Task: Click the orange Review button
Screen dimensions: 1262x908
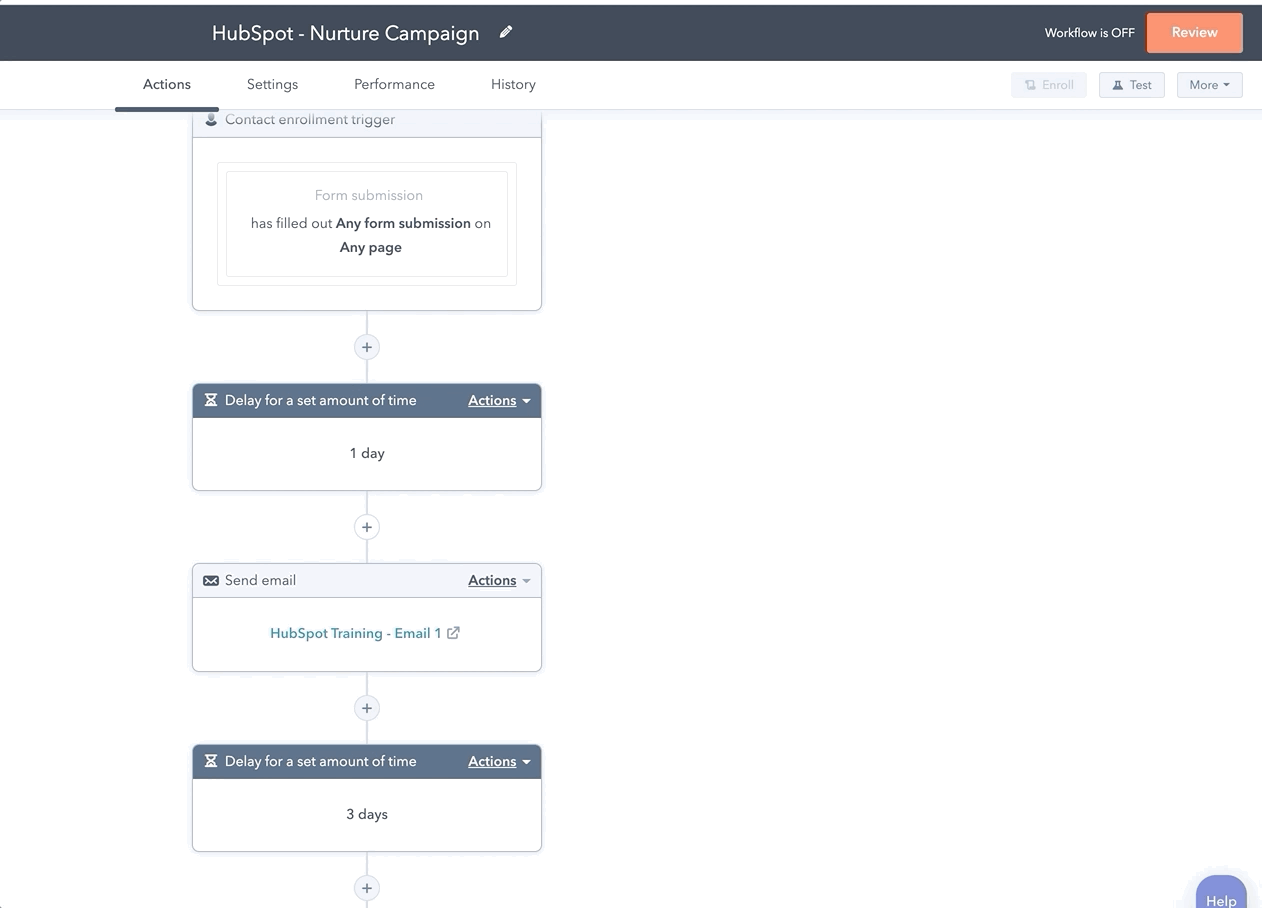Action: pyautogui.click(x=1194, y=33)
